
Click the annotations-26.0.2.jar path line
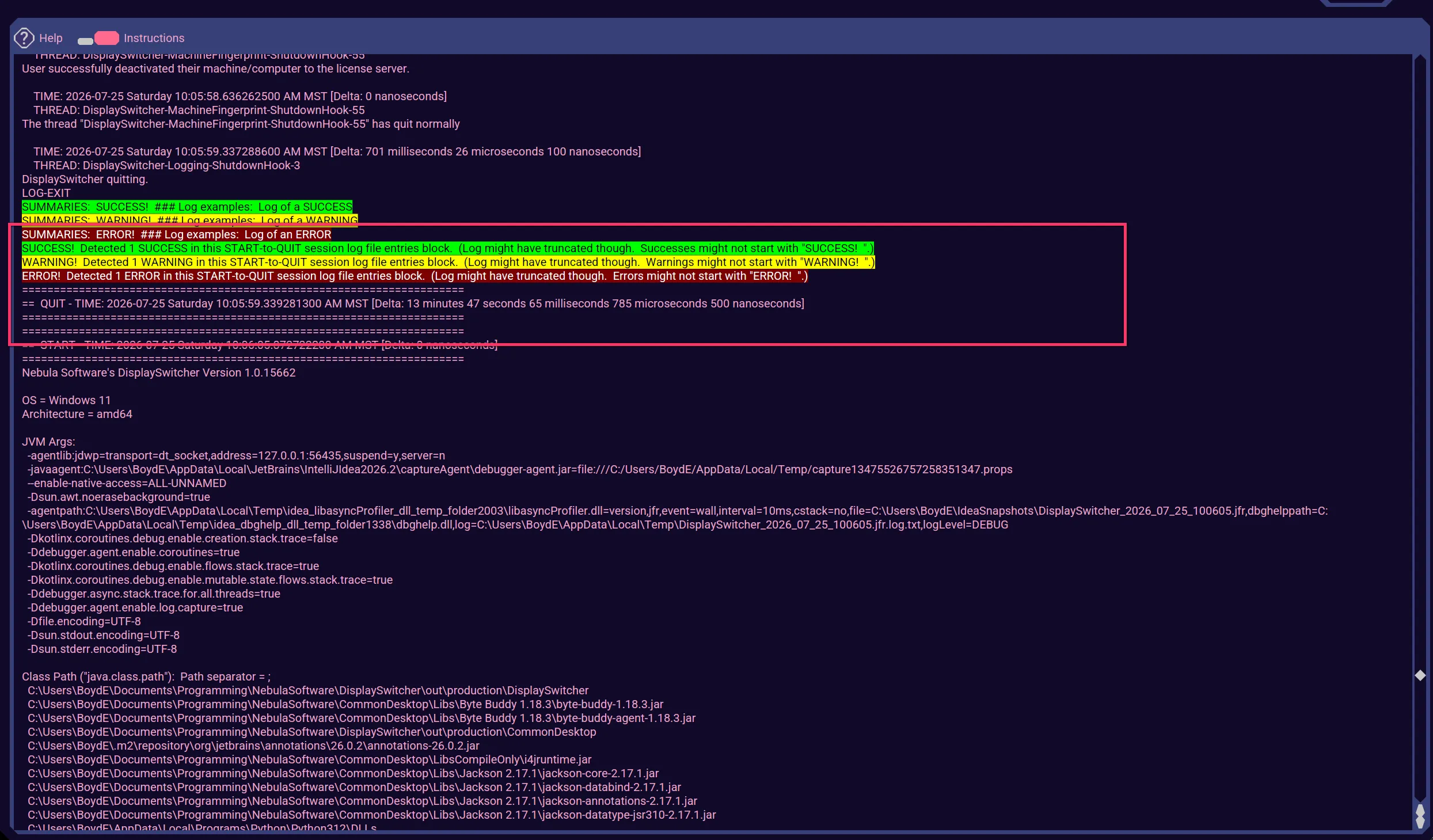pos(253,746)
